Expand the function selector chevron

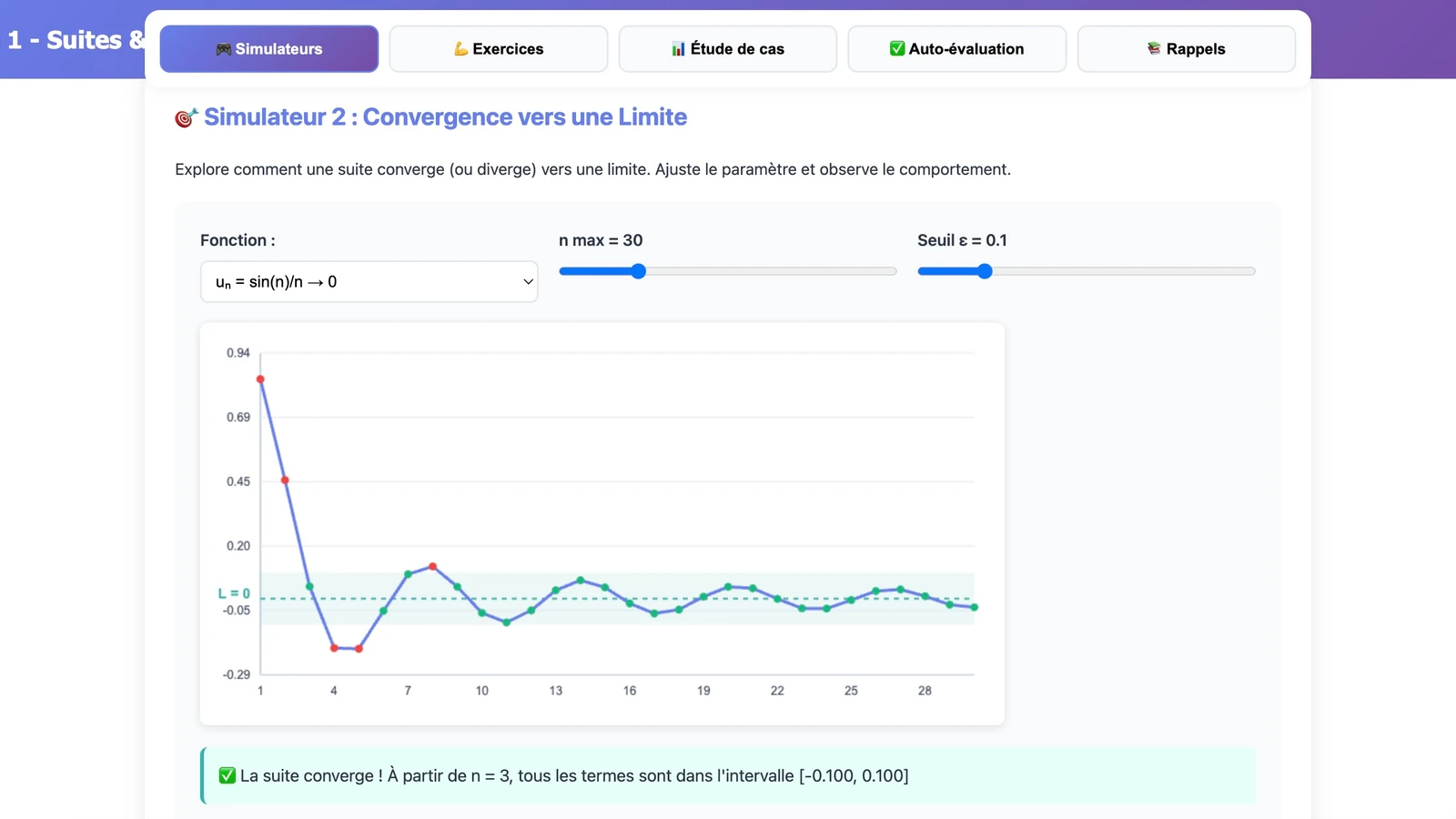[528, 282]
